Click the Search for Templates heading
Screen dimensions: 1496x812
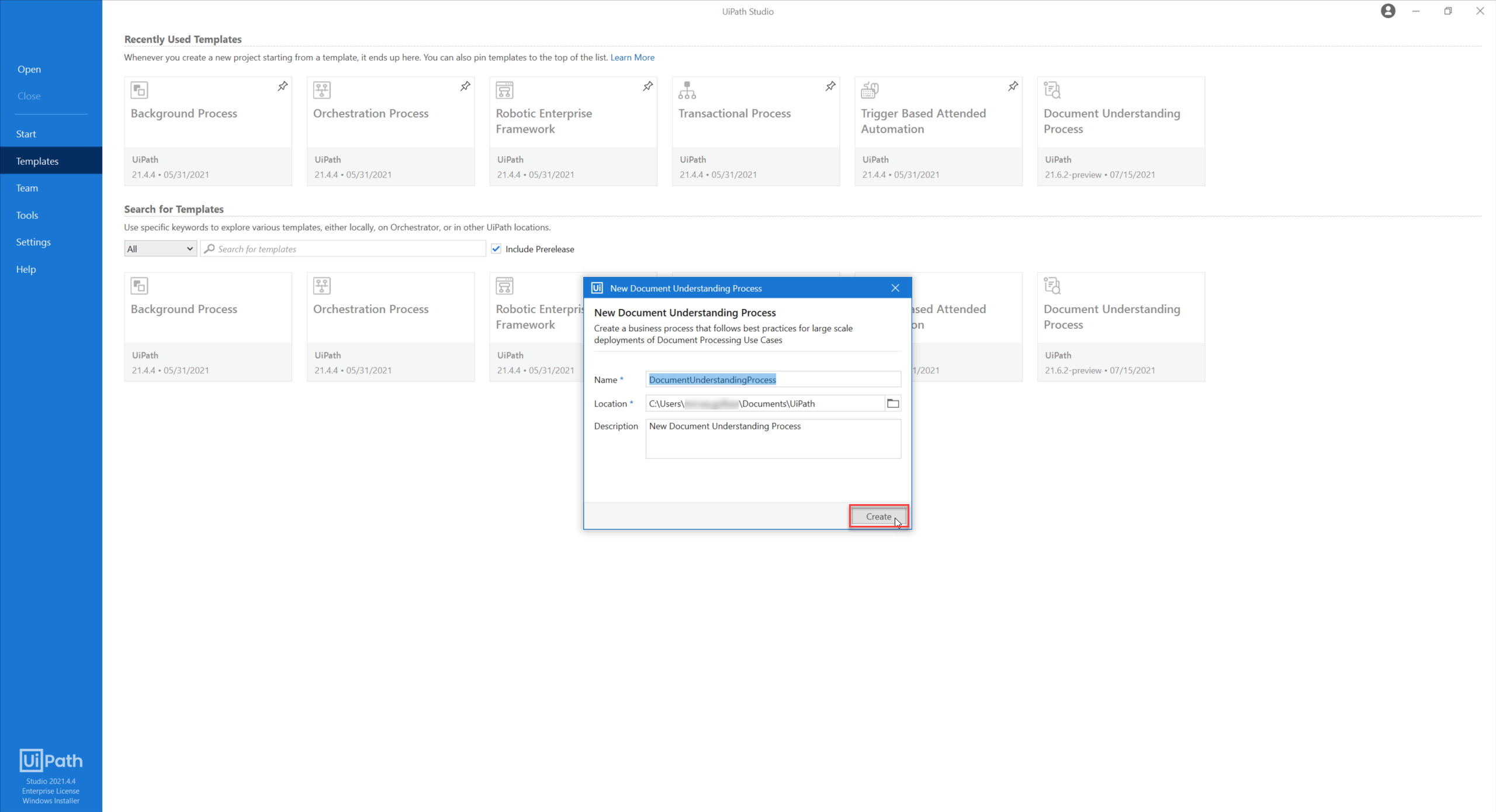point(174,209)
